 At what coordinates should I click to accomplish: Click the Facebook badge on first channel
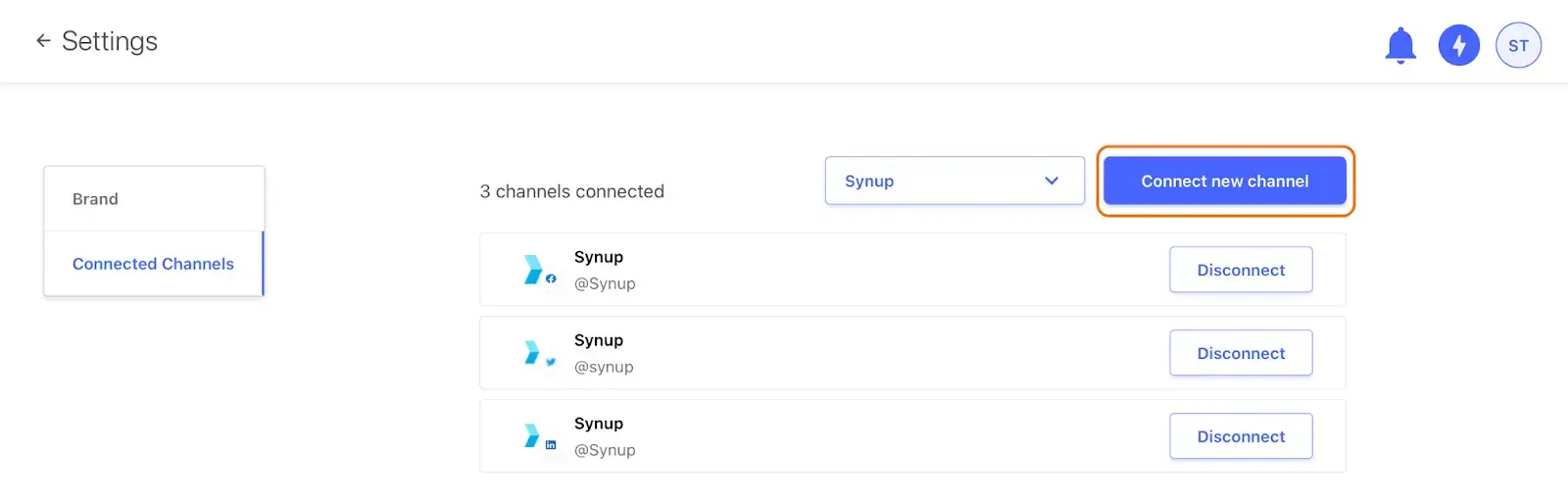click(x=551, y=278)
